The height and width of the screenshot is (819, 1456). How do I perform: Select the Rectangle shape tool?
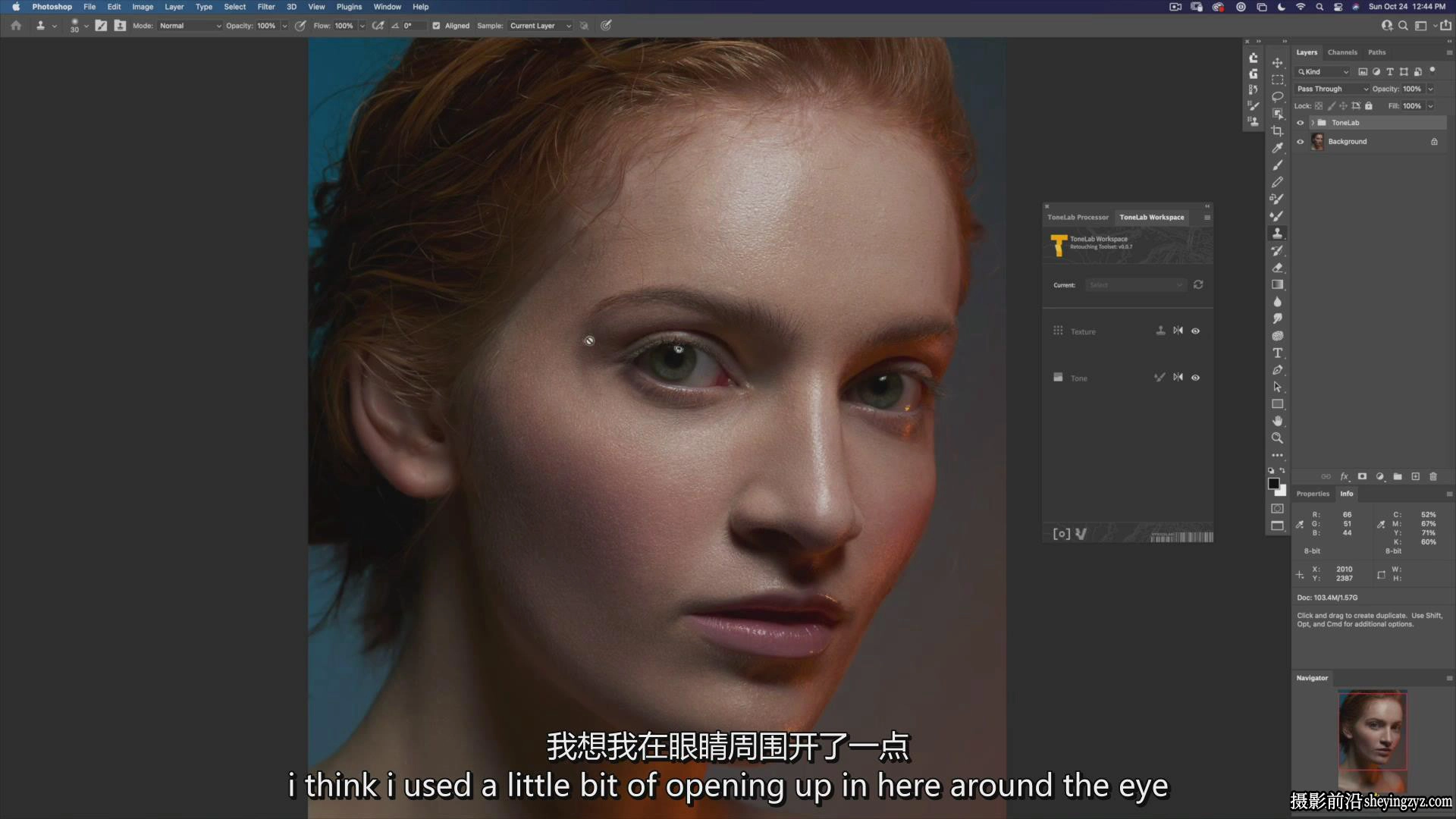pos(1278,404)
